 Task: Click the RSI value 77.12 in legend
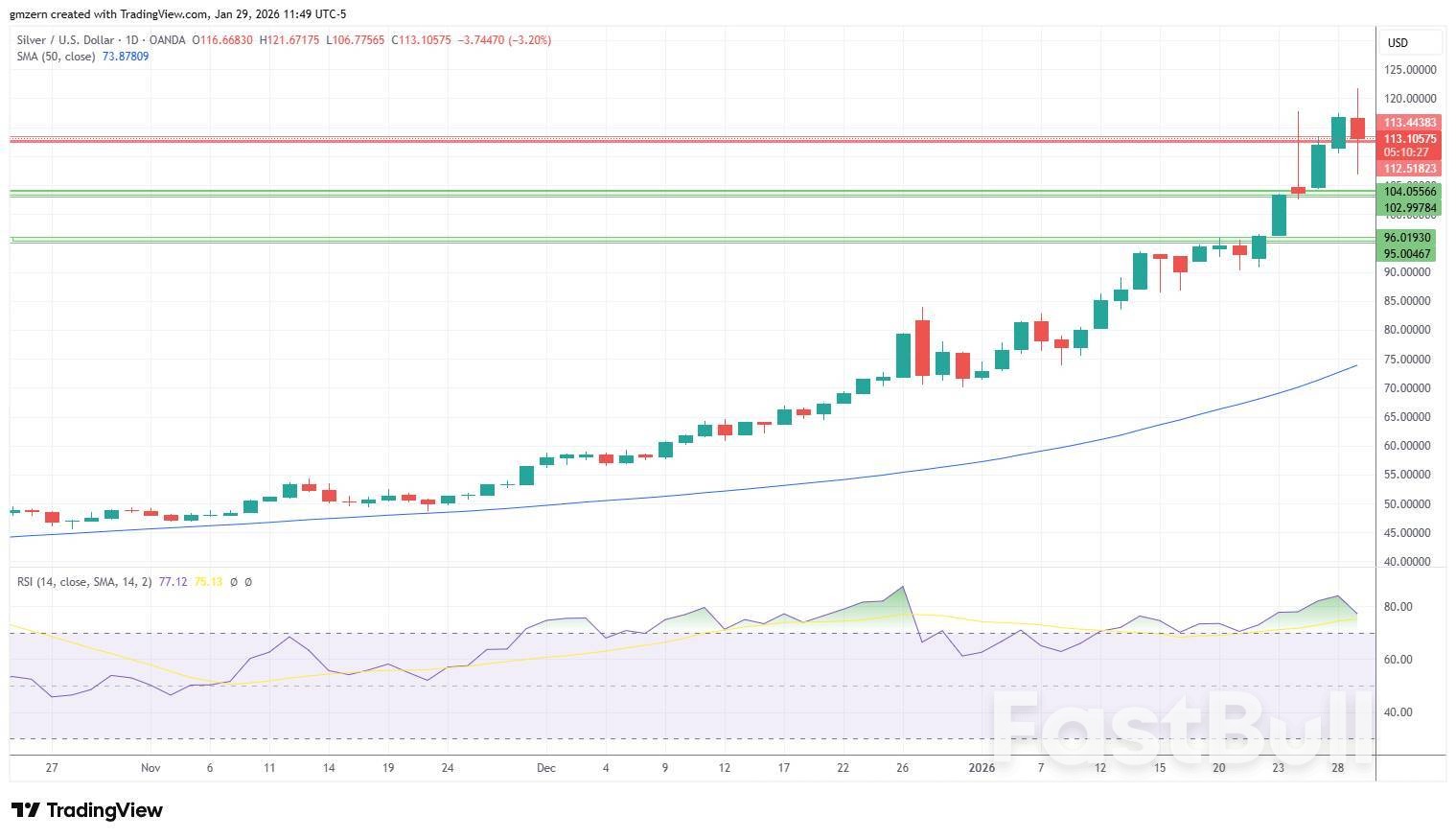point(173,582)
